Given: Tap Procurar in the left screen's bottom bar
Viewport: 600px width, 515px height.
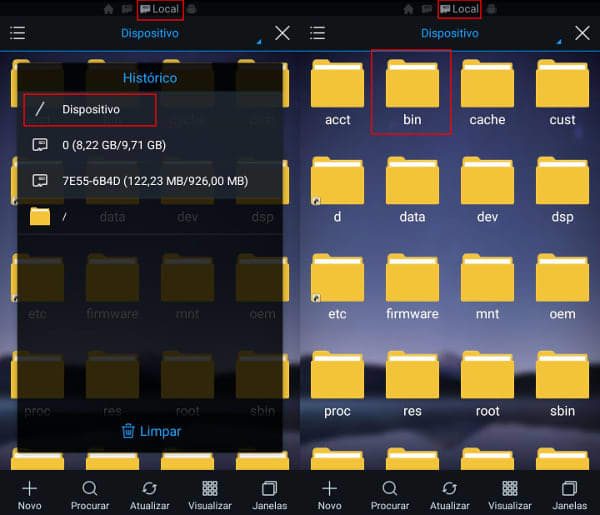Looking at the screenshot, I should [90, 495].
